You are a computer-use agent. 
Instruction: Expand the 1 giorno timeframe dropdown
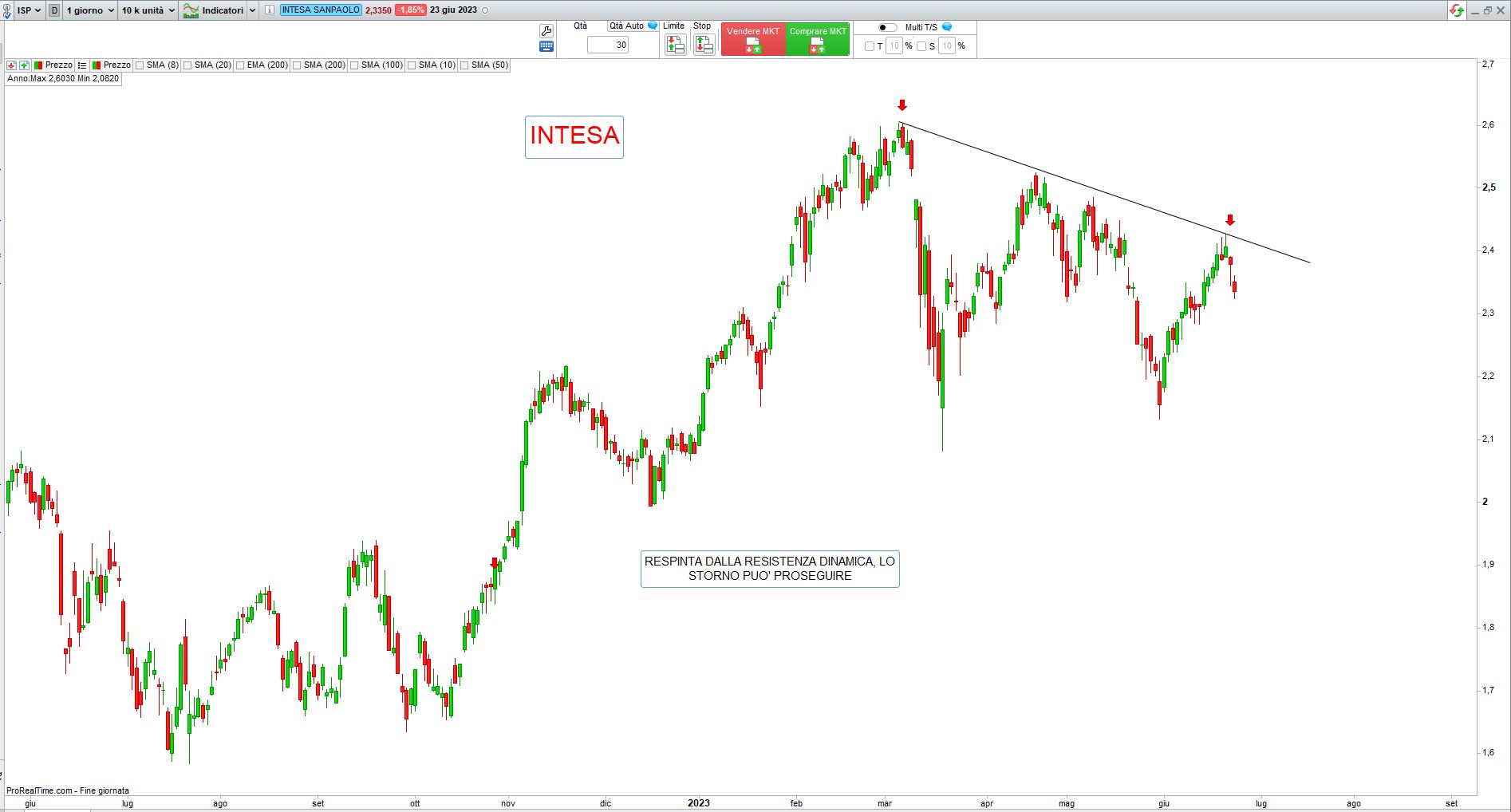point(89,10)
